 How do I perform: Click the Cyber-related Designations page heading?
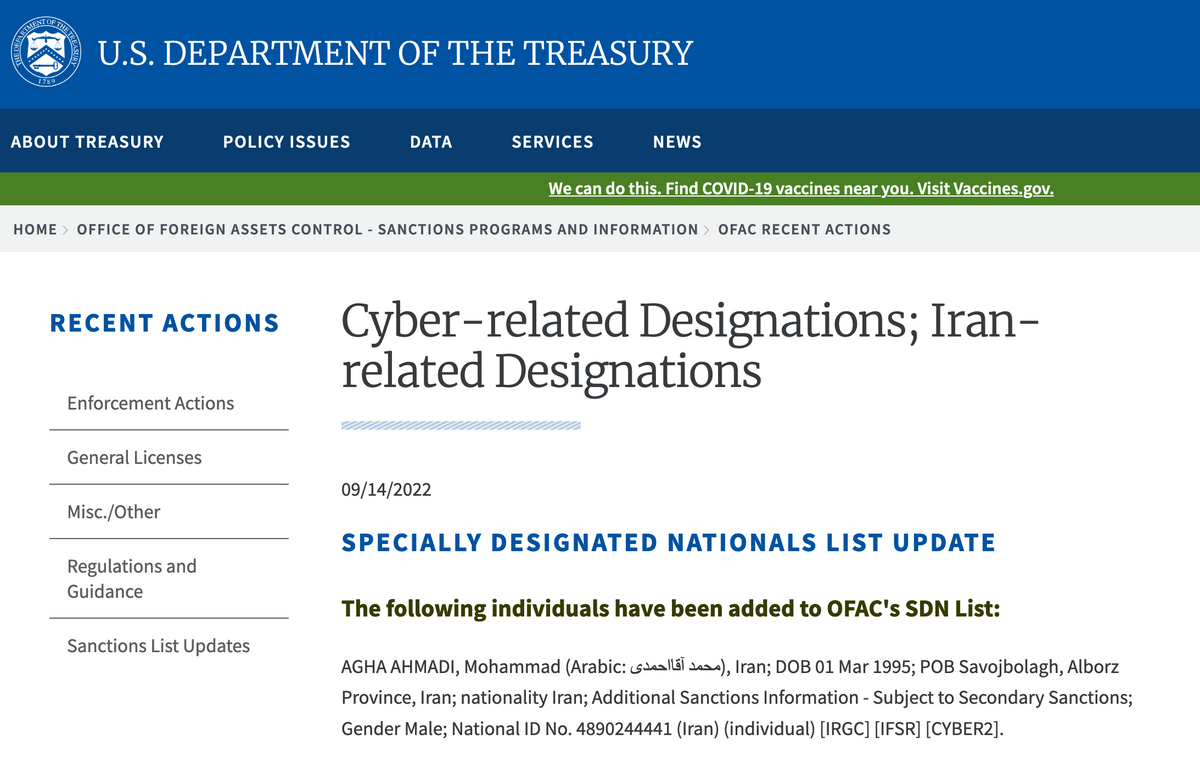[690, 345]
